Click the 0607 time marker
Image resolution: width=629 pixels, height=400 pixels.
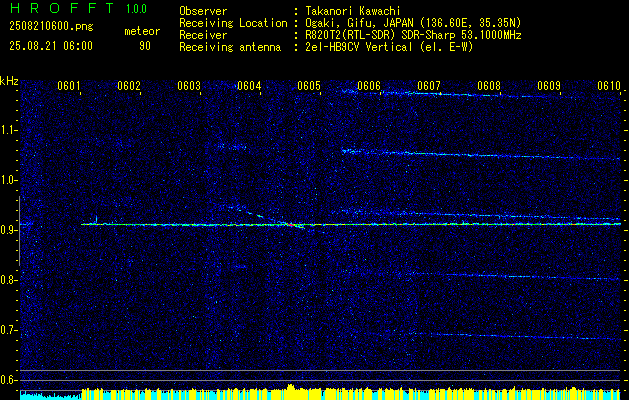point(429,85)
